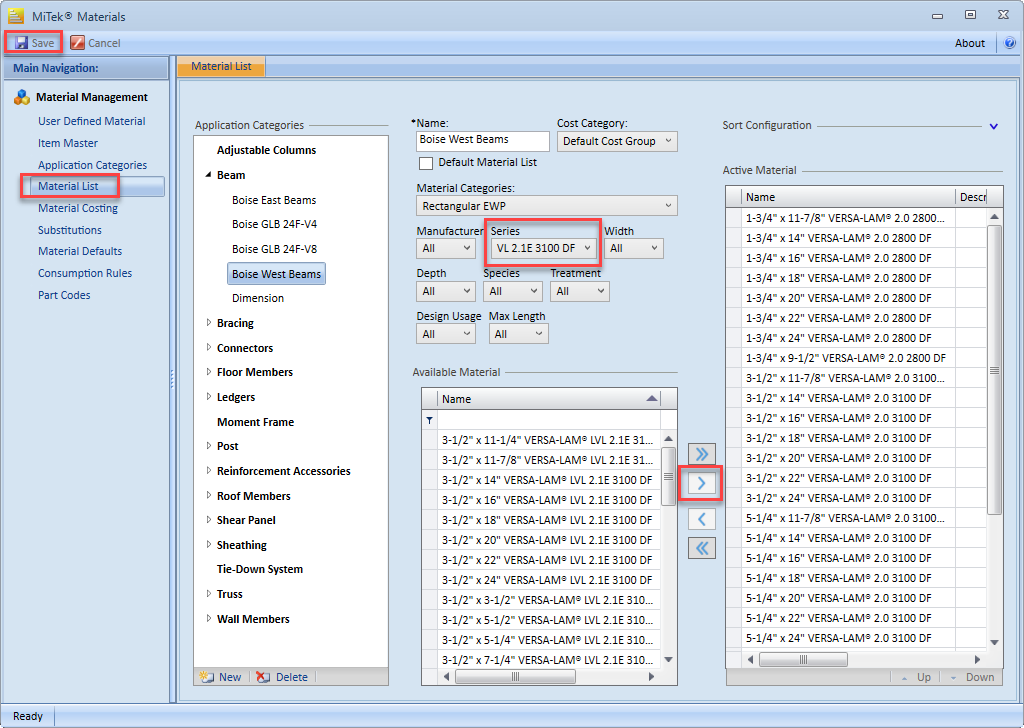
Task: Open the Cost Category dropdown
Action: tap(617, 141)
